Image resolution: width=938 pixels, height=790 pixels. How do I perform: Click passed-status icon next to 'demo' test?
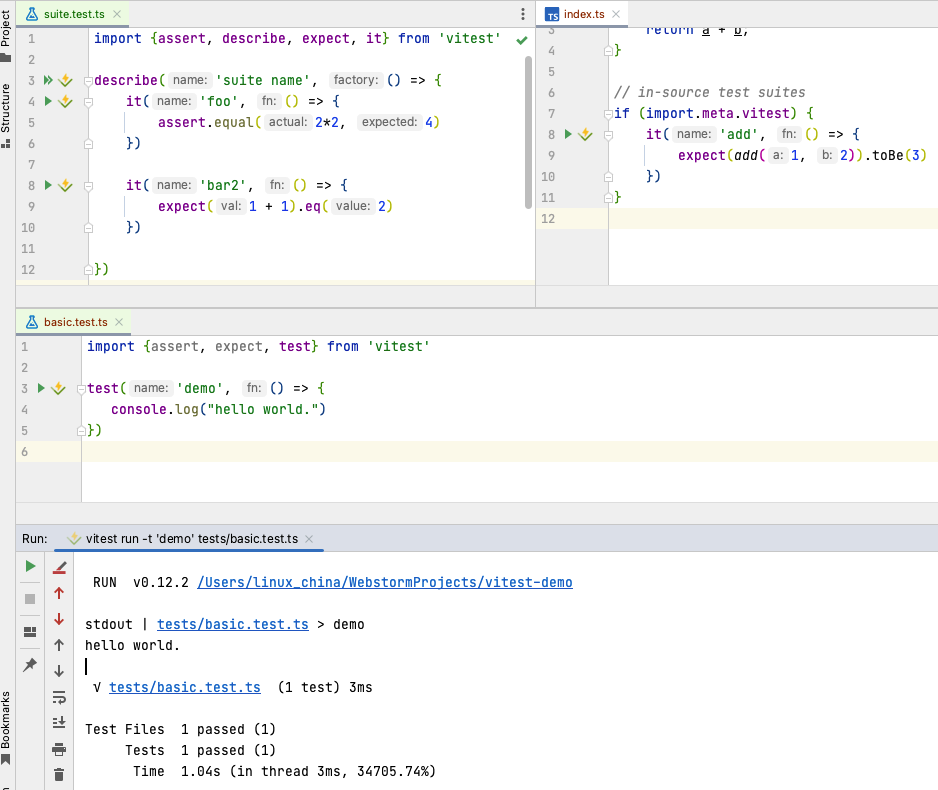tap(58, 388)
